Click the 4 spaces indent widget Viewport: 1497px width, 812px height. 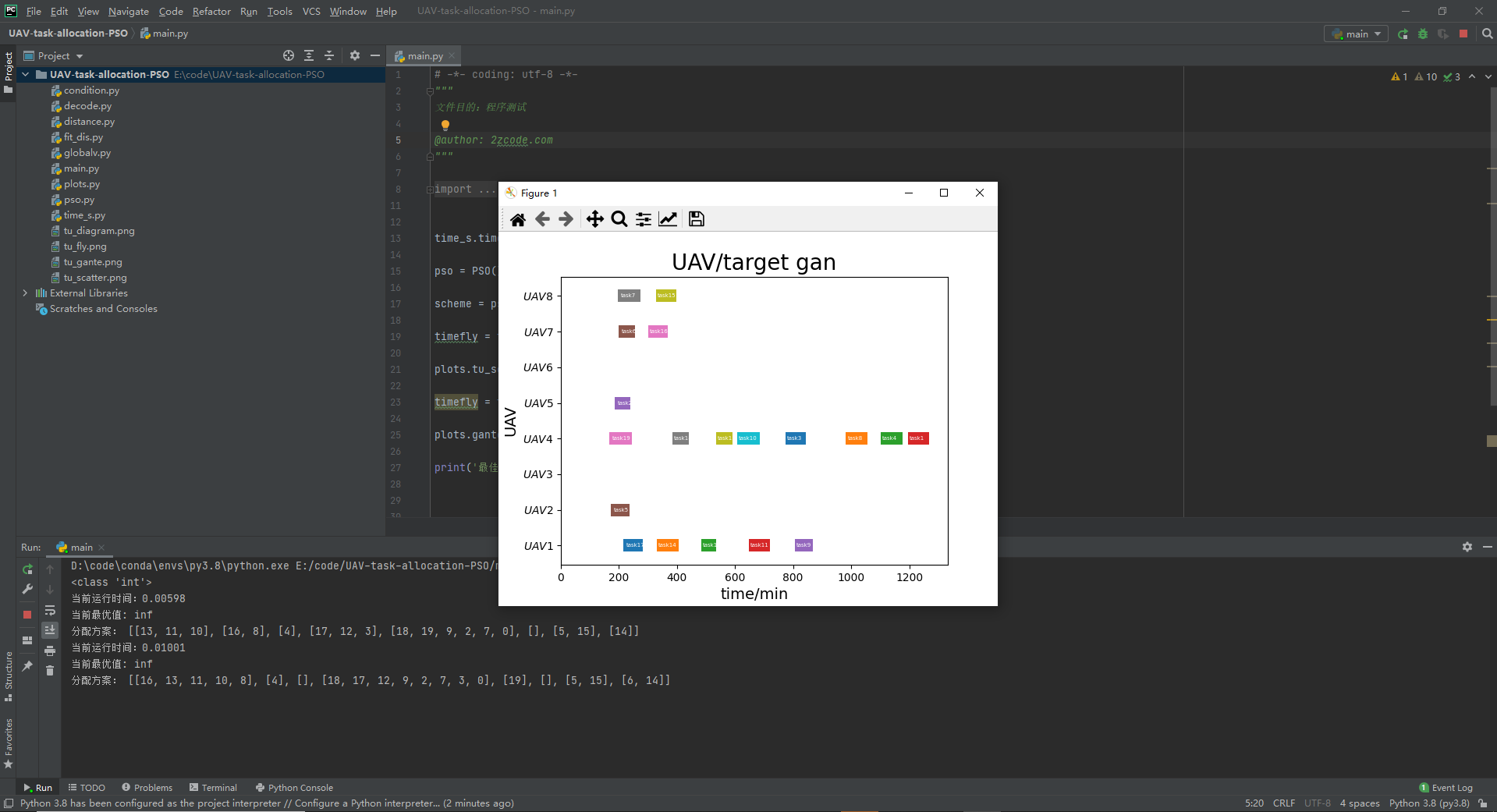[1360, 803]
